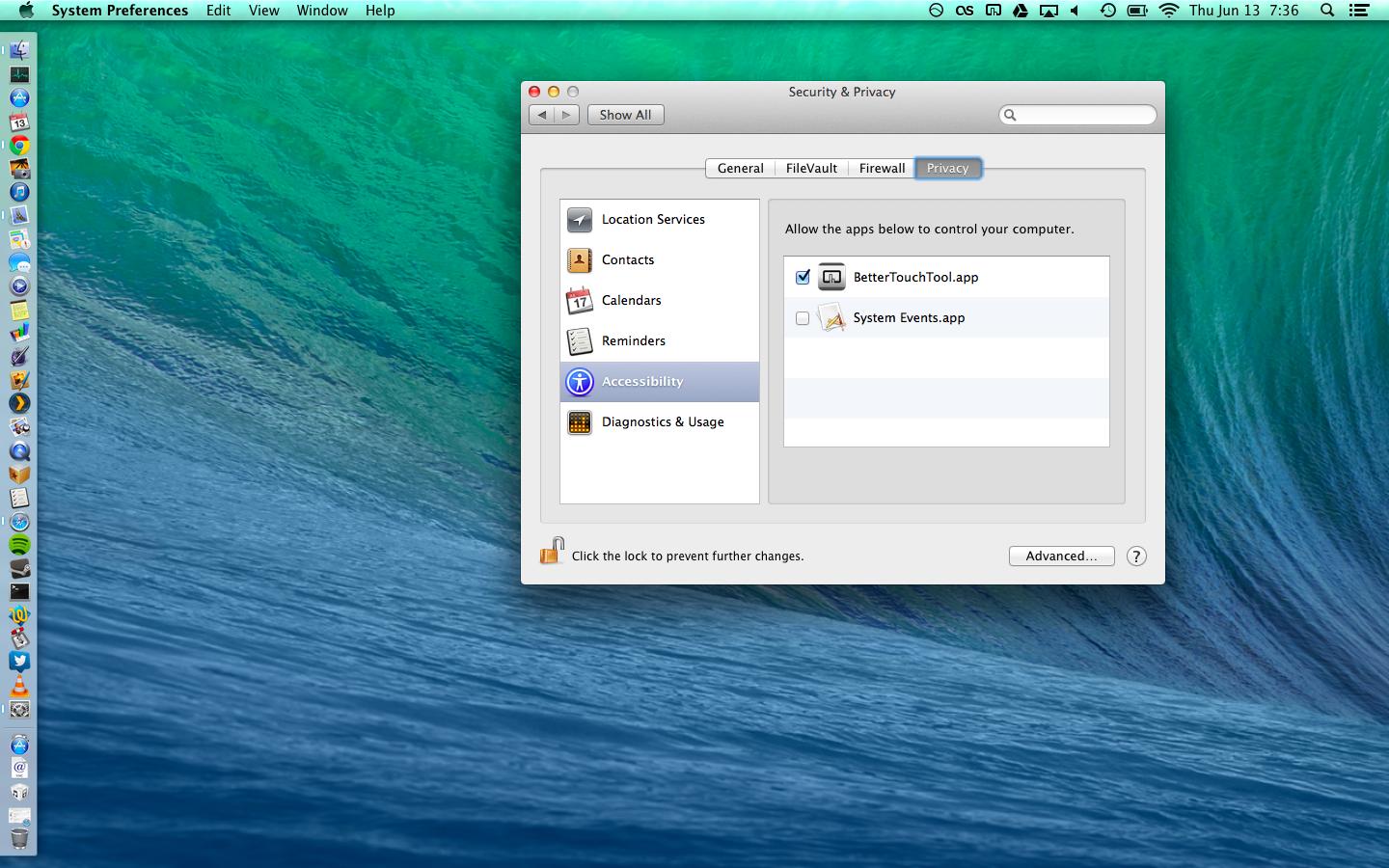This screenshot has width=1389, height=868.
Task: Switch to the FileVault tab
Action: click(811, 168)
